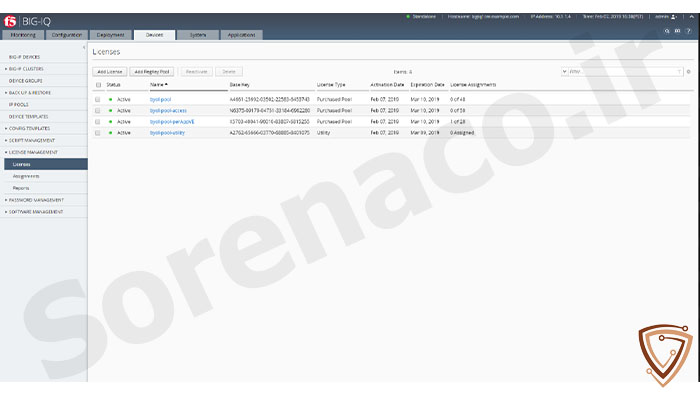Open the filter type dropdown arrow
700x394 pixels.
(x=564, y=72)
